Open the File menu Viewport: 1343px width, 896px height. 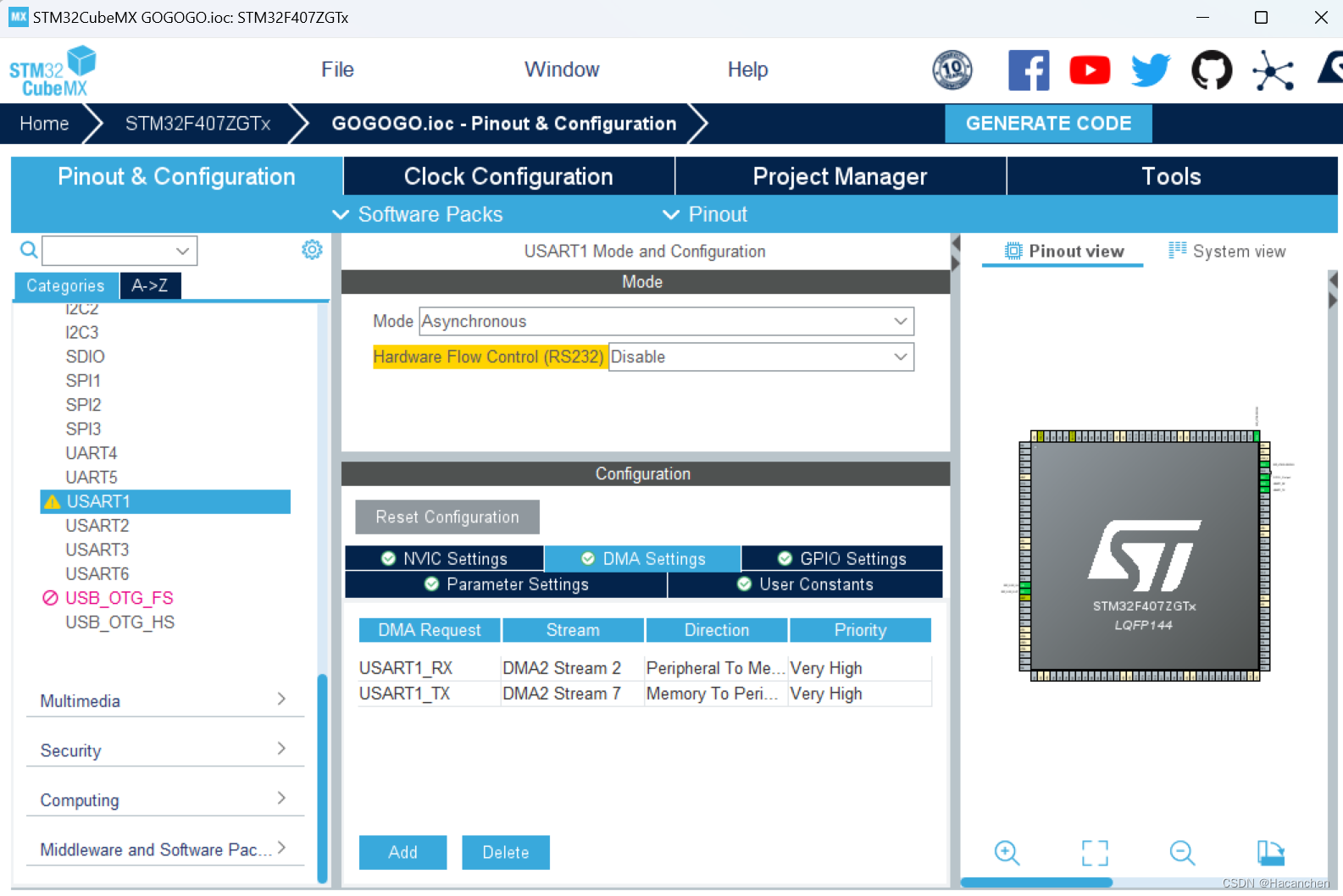[x=337, y=69]
